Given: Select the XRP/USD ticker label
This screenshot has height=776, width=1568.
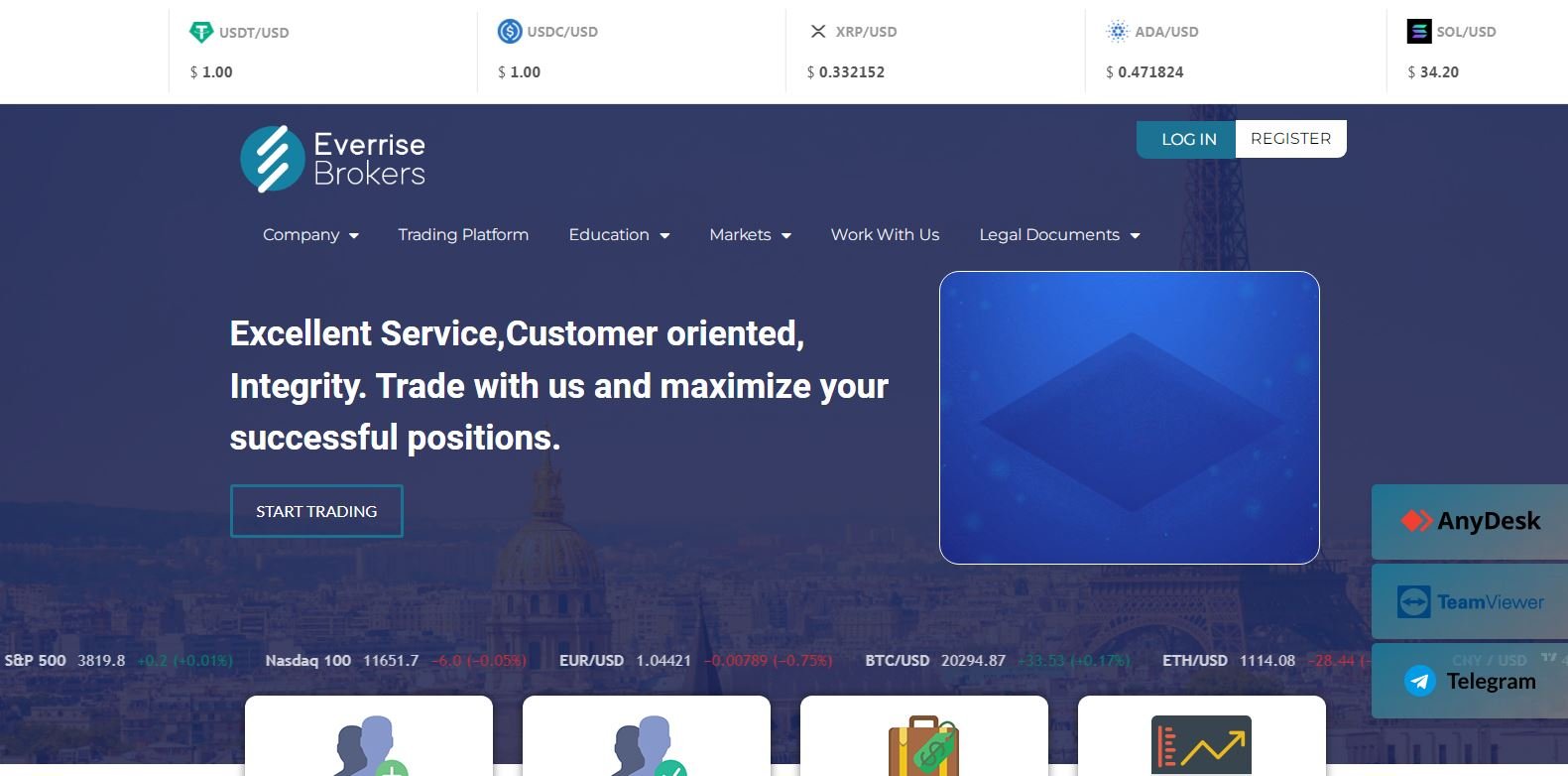Looking at the screenshot, I should point(866,32).
